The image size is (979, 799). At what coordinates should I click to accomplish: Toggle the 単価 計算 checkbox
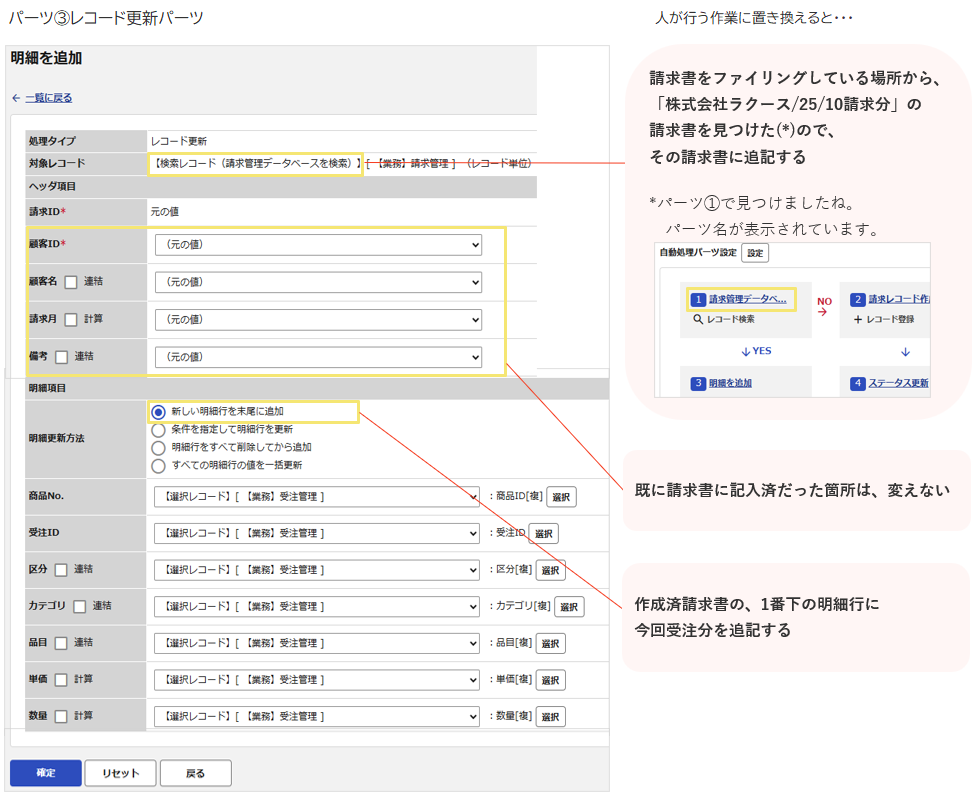61,680
